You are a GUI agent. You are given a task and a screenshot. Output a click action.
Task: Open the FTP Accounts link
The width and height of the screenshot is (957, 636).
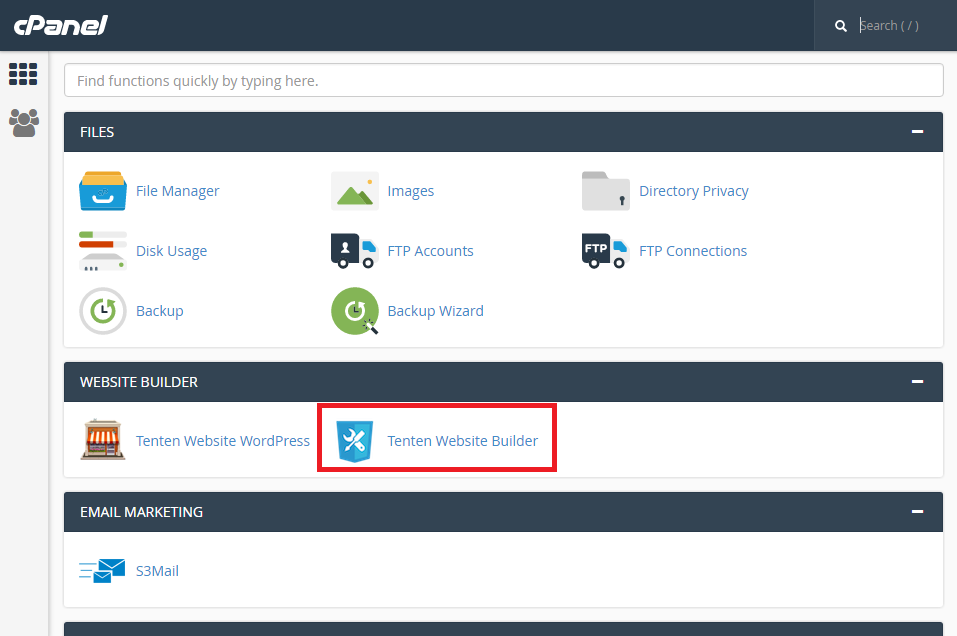[x=430, y=251]
